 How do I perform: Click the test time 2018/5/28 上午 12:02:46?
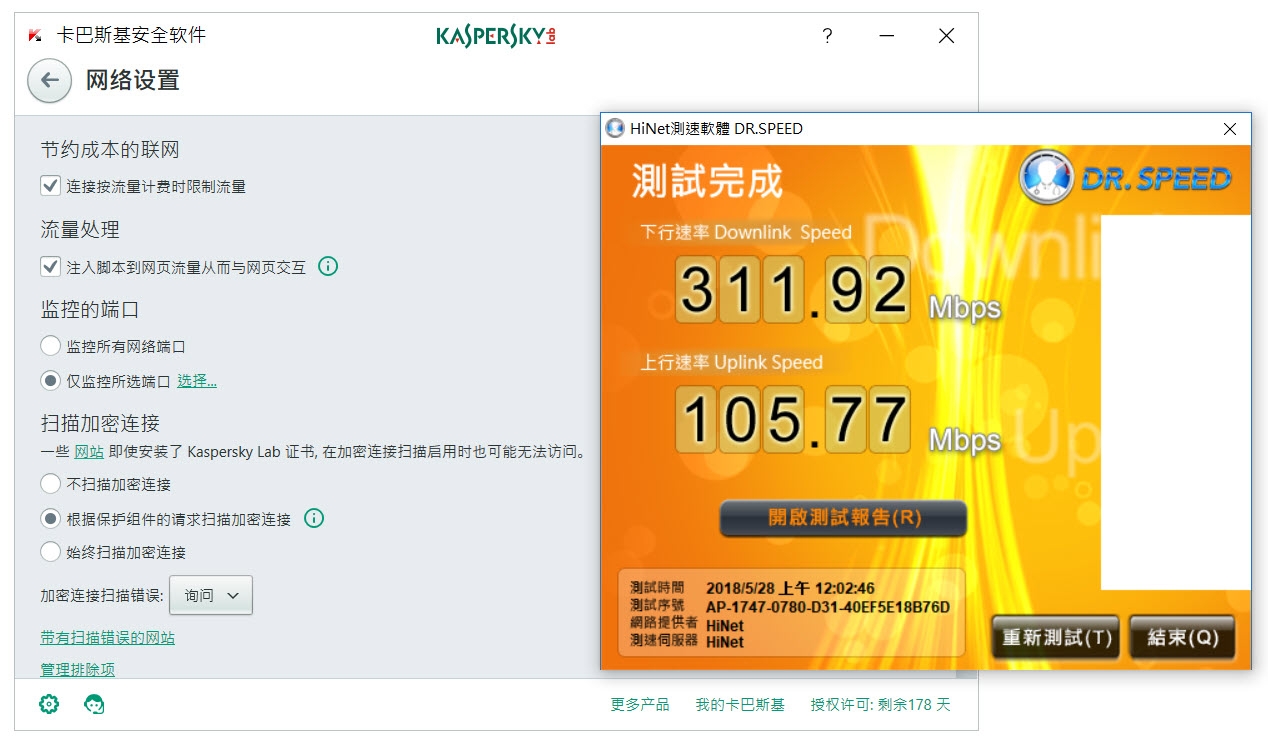790,588
